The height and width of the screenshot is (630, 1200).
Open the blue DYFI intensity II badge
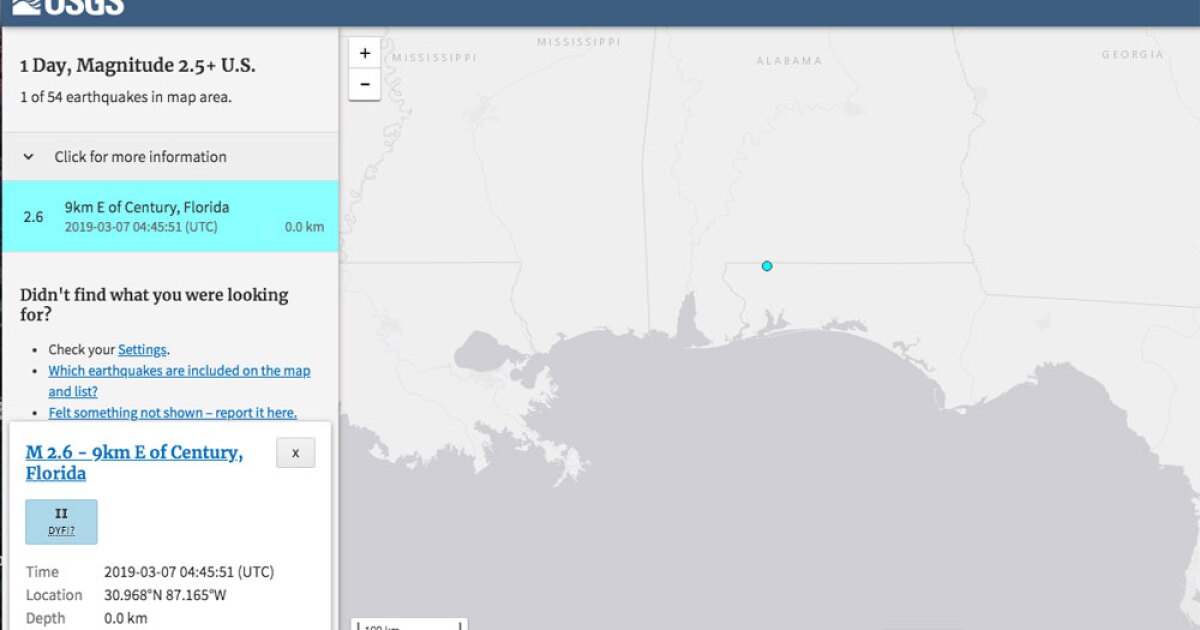tap(61, 519)
